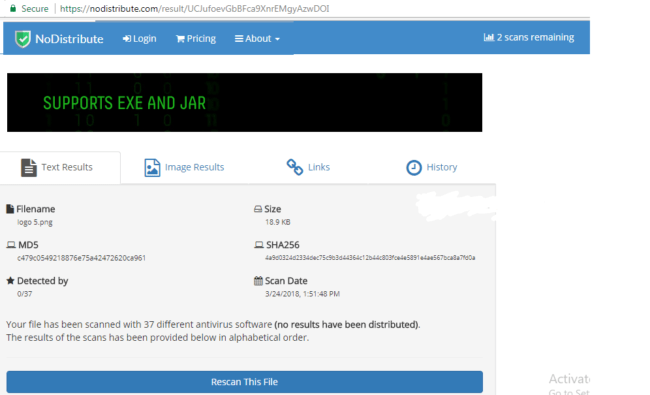Click the bar chart icon next to scans remaining
The height and width of the screenshot is (395, 650).
click(489, 37)
